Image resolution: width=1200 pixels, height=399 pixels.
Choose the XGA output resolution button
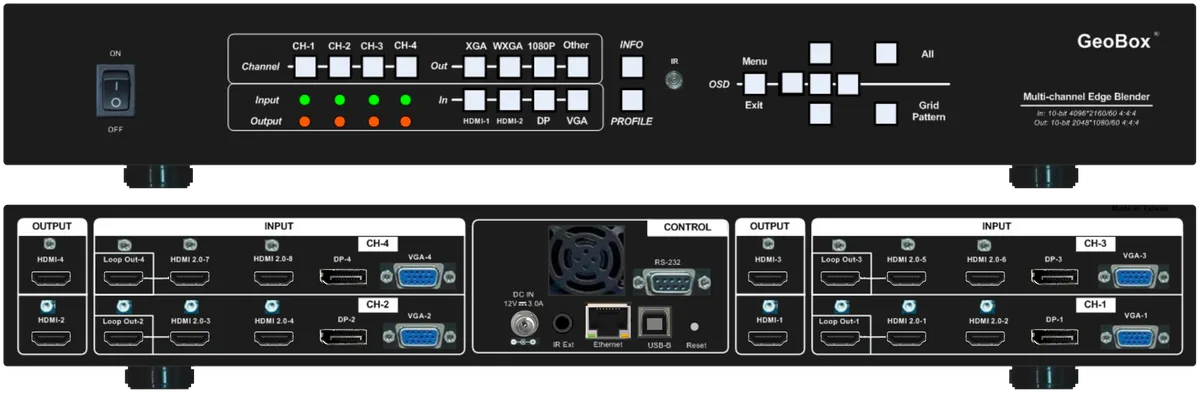[x=475, y=67]
